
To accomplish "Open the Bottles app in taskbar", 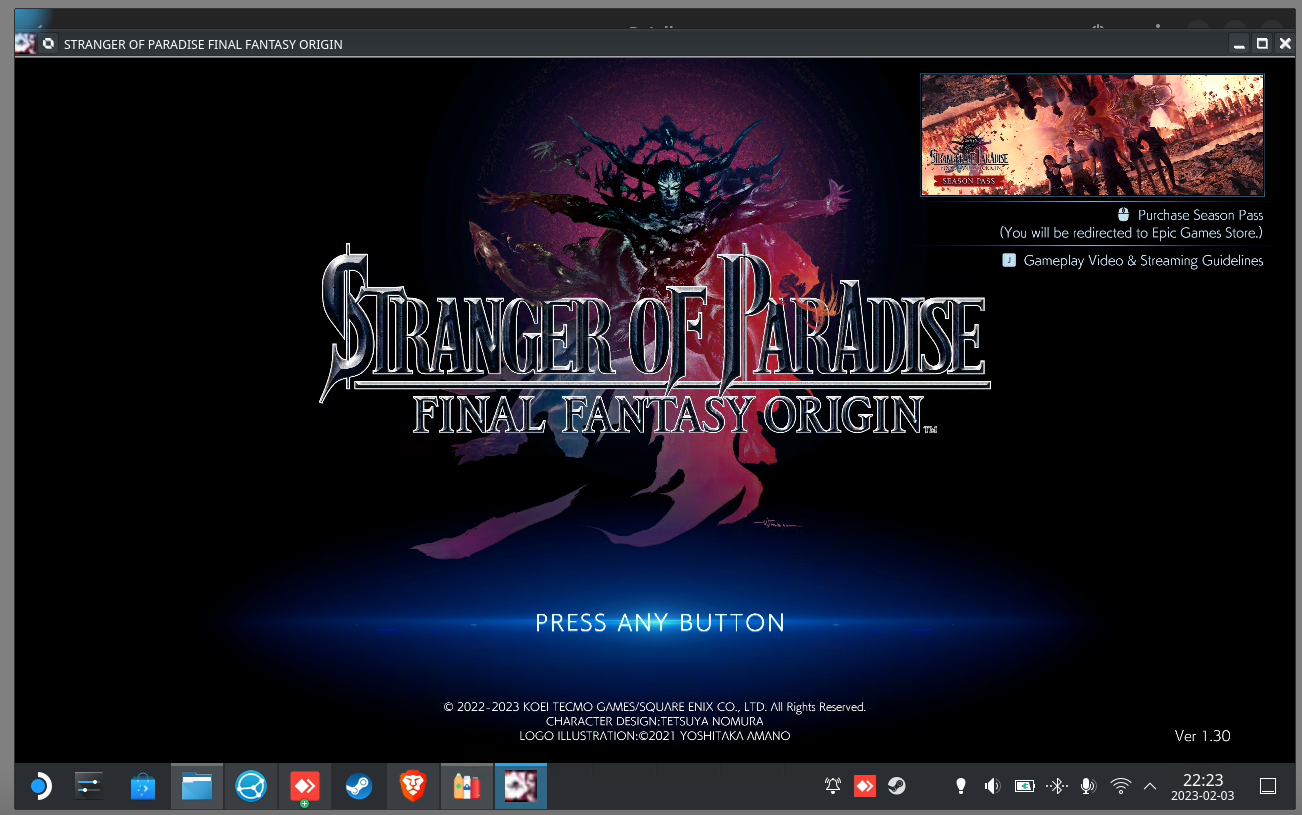I will (467, 787).
